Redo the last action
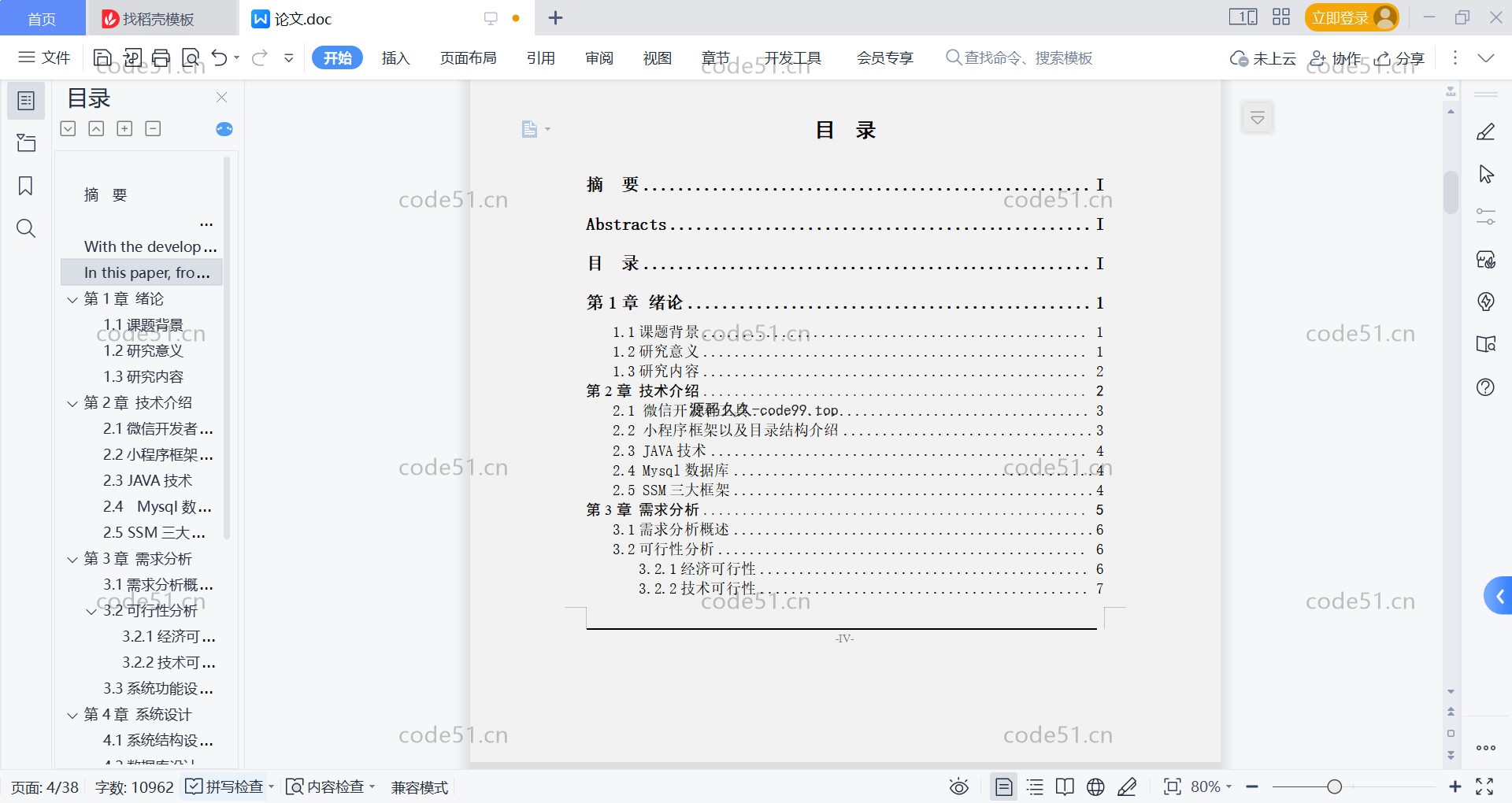Screen dimensions: 1512x803 pyautogui.click(x=260, y=57)
